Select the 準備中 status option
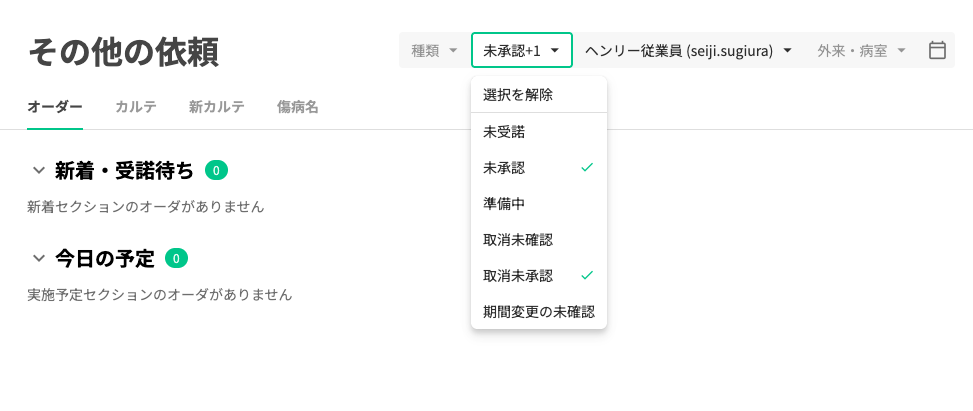 point(504,203)
